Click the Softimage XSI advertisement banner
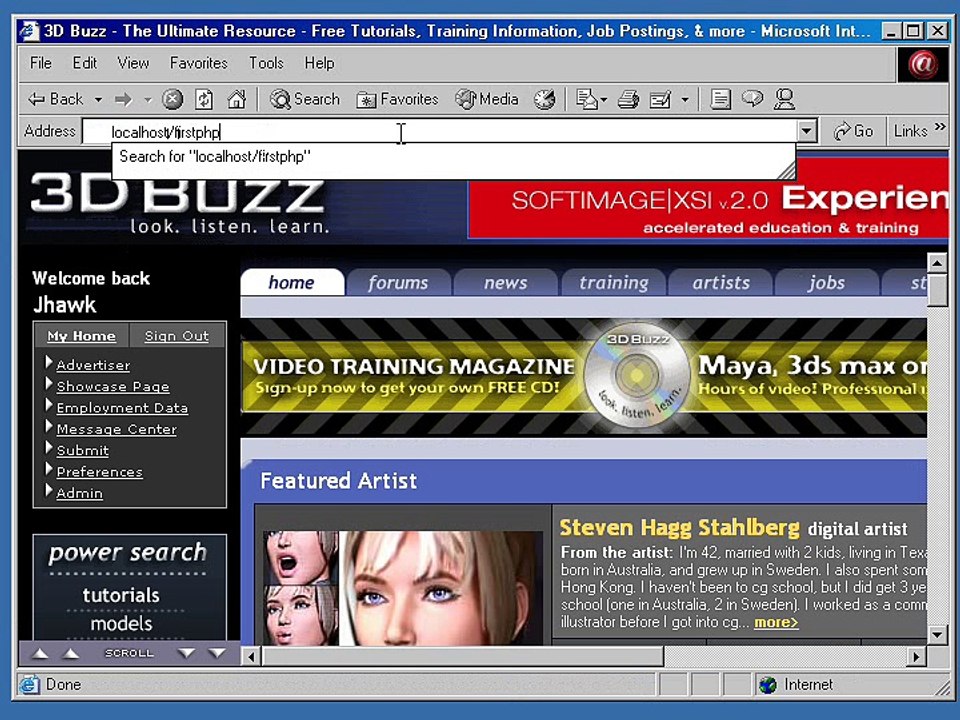 pos(708,199)
